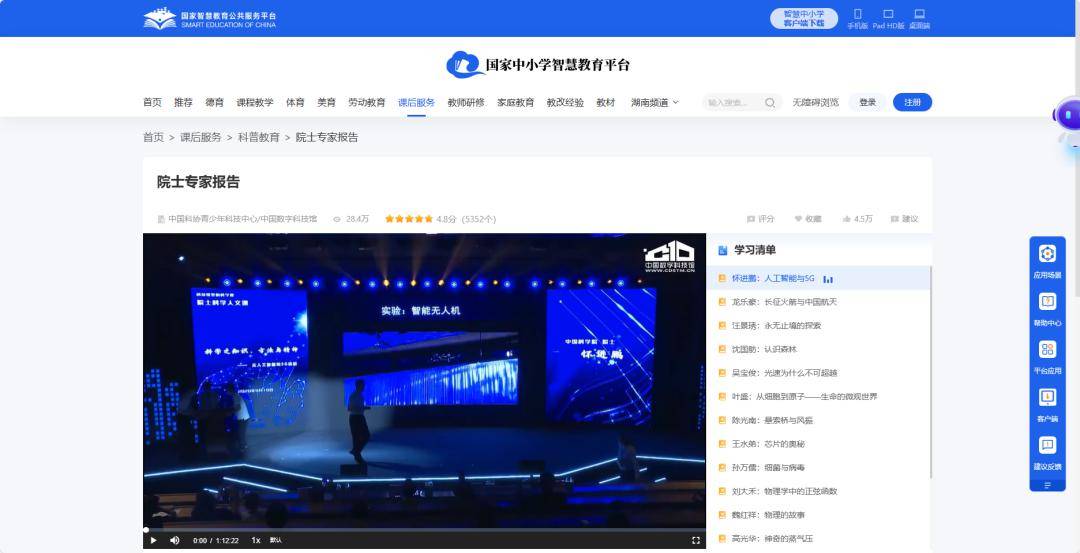The height and width of the screenshot is (553, 1080).
Task: Click the search magnifier icon
Action: [x=770, y=103]
